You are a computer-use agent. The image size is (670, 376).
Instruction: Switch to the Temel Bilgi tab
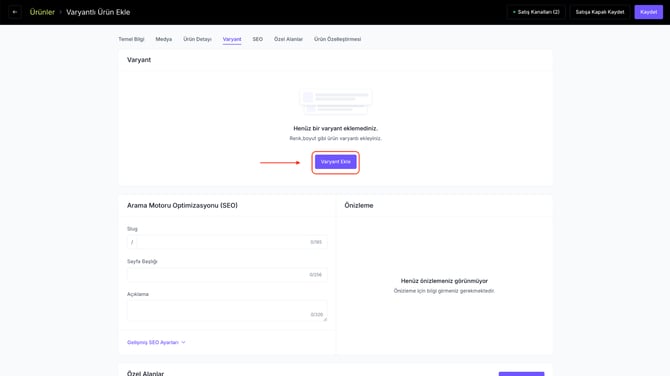click(131, 39)
